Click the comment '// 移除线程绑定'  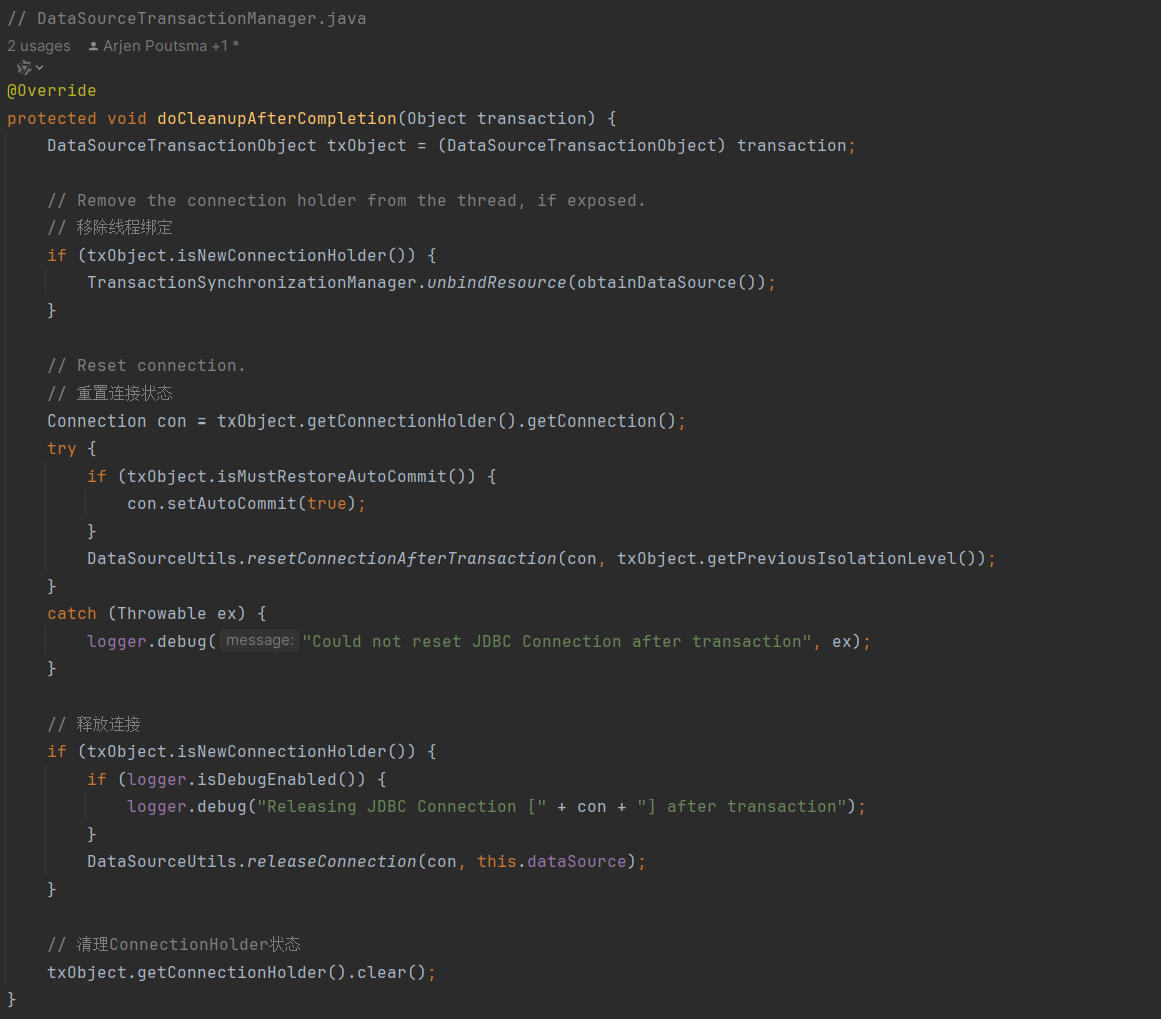[110, 227]
